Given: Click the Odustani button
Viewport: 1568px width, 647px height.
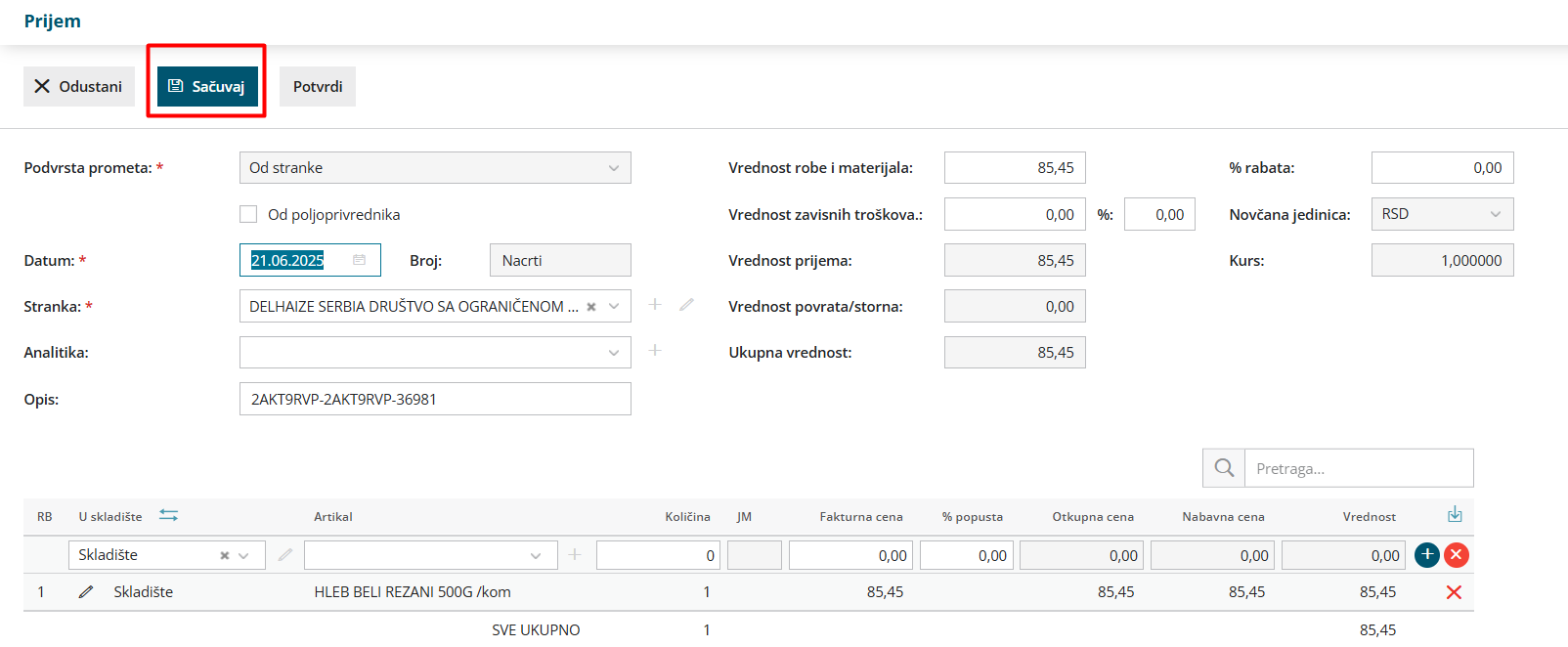Looking at the screenshot, I should tap(79, 86).
